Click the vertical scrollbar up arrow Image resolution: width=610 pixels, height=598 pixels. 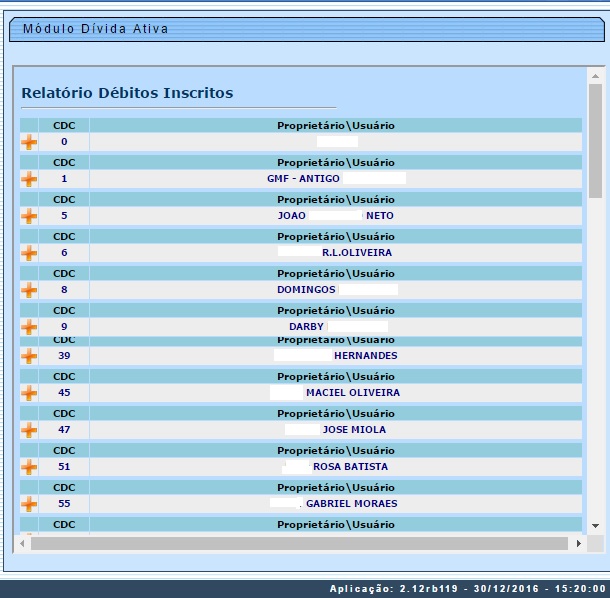click(x=595, y=75)
